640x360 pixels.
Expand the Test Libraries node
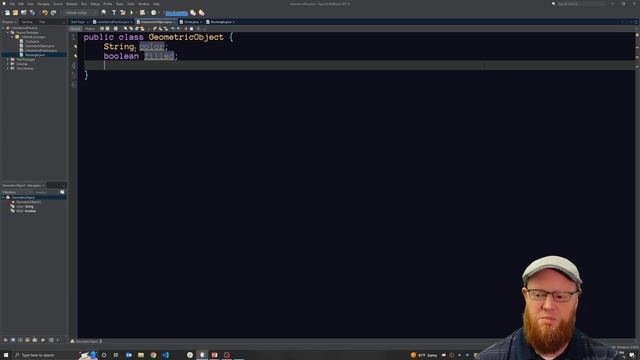pyautogui.click(x=8, y=68)
